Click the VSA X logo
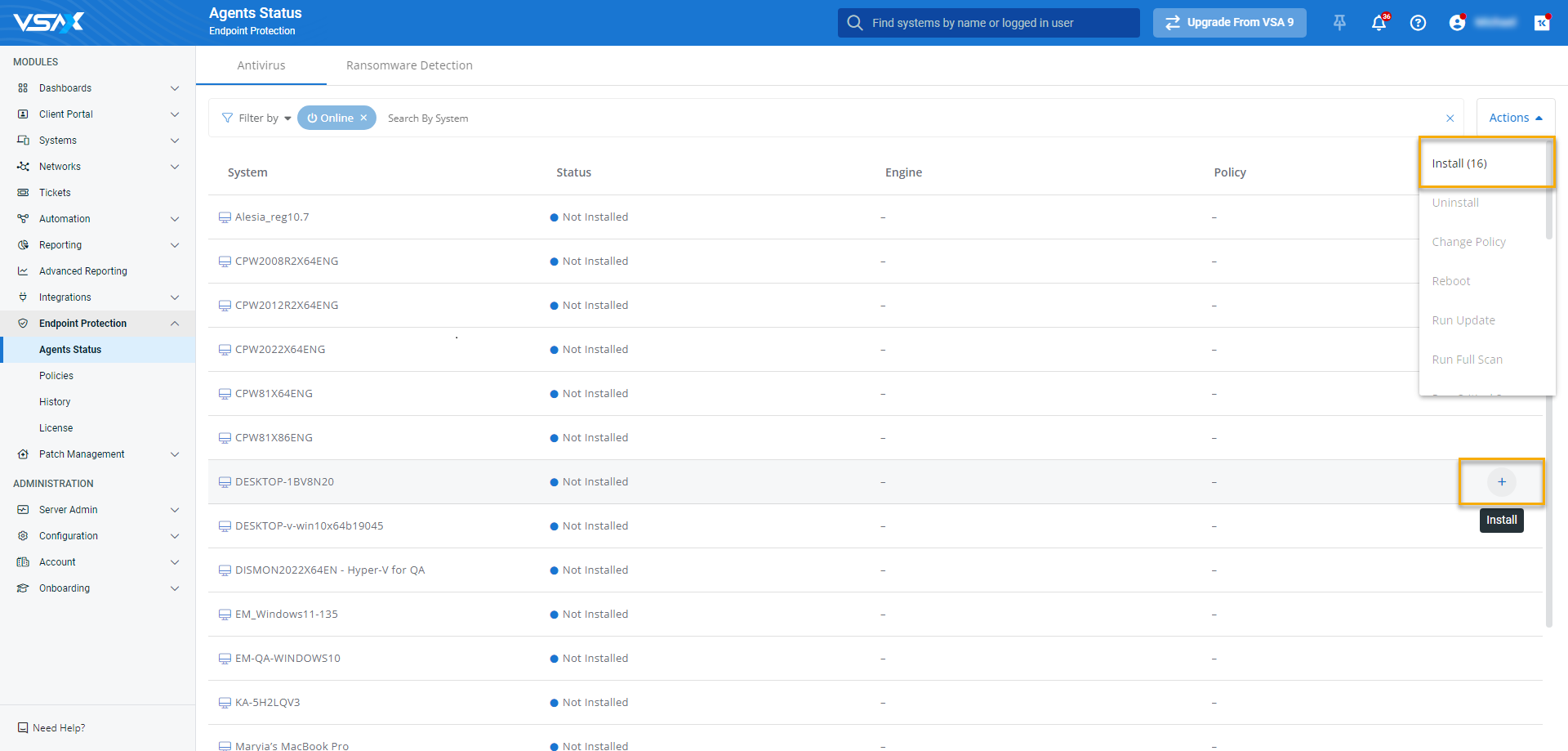Screen dimensions: 1568x751 click(x=49, y=22)
